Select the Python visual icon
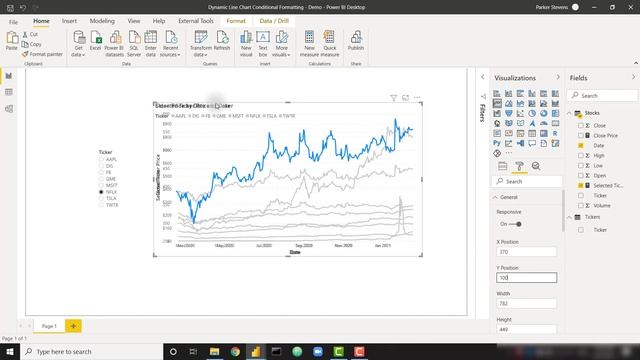 tap(497, 143)
